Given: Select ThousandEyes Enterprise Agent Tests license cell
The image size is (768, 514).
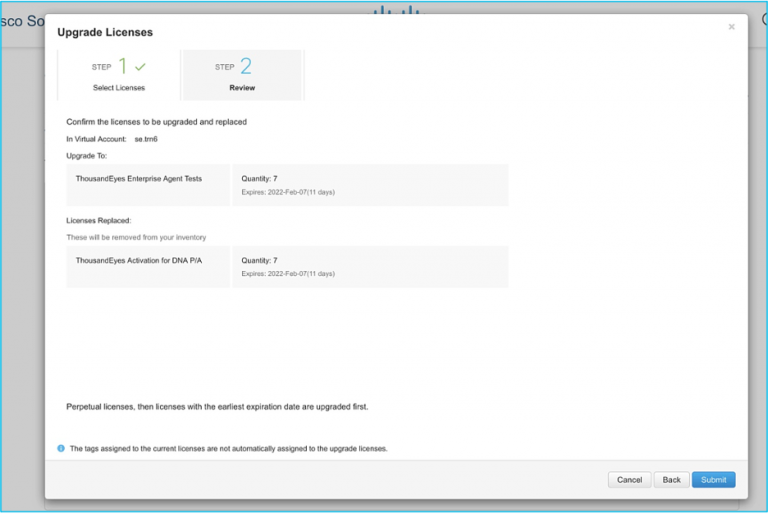Looking at the screenshot, I should [x=139, y=178].
